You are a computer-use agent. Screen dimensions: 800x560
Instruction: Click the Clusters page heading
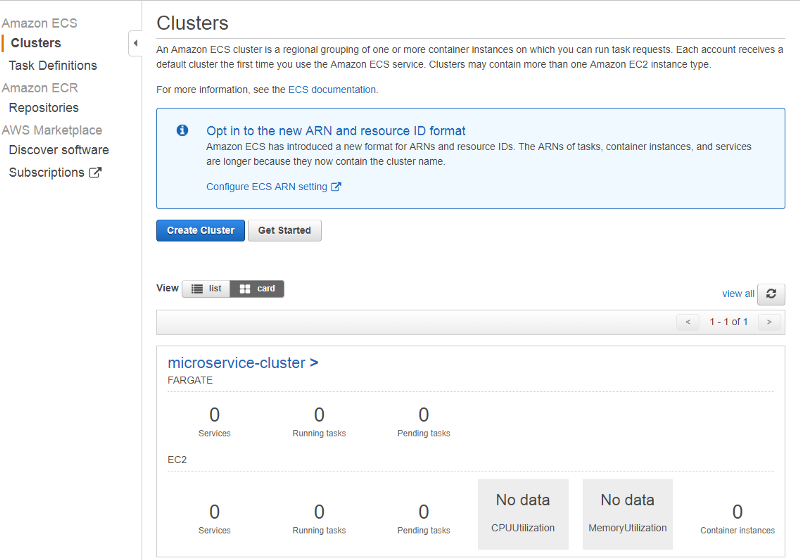[192, 23]
